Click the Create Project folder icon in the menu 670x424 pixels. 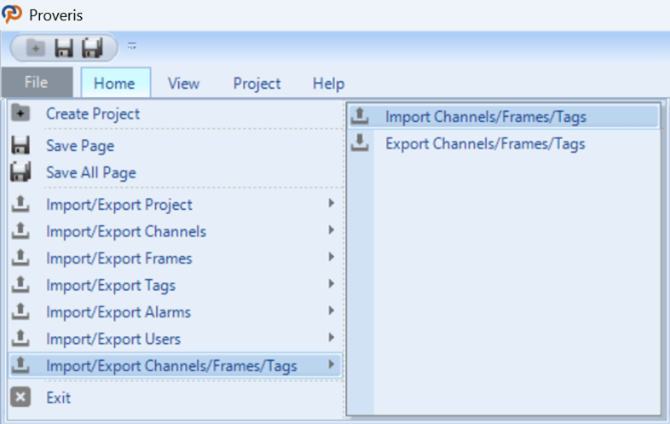click(21, 113)
